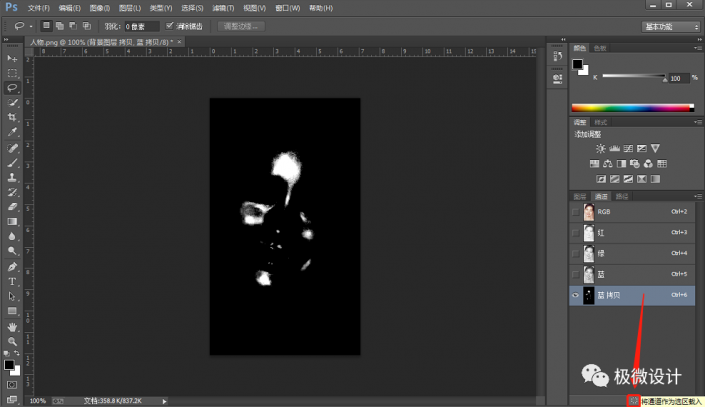Click the color spectrum ramp bar

[x=632, y=107]
